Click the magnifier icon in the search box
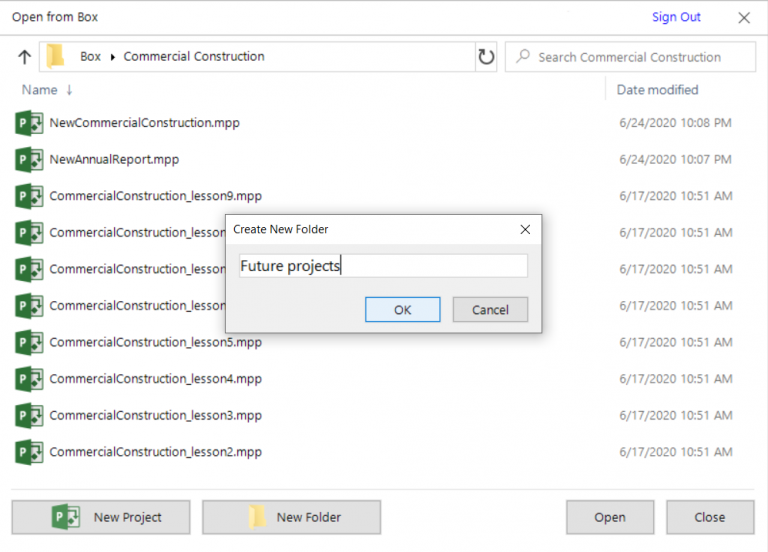Image resolution: width=768 pixels, height=552 pixels. [x=523, y=56]
